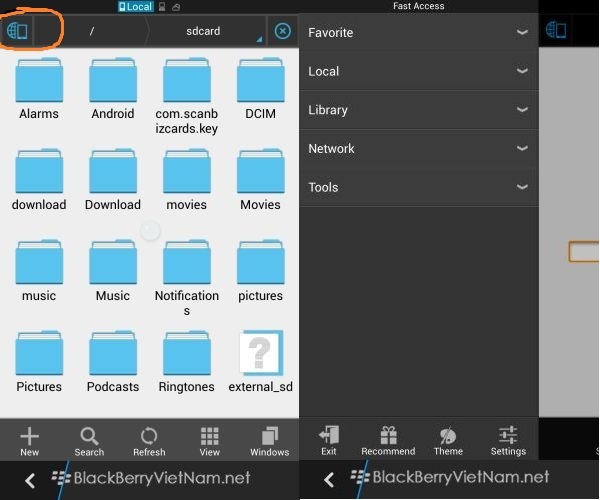Viewport: 600px width, 500px height.
Task: Expand the Library section
Action: 419,110
